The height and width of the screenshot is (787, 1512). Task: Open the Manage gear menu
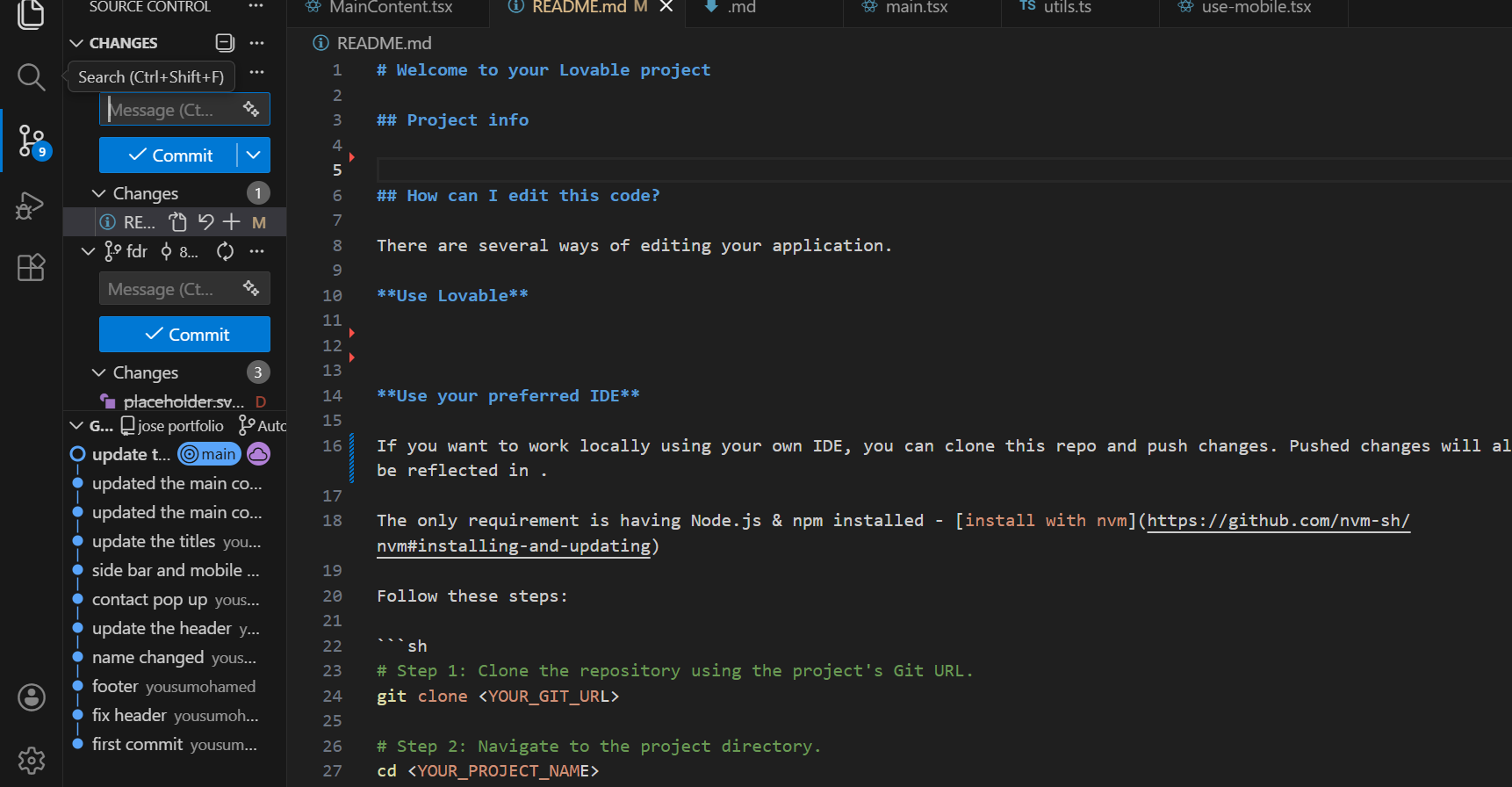[31, 760]
